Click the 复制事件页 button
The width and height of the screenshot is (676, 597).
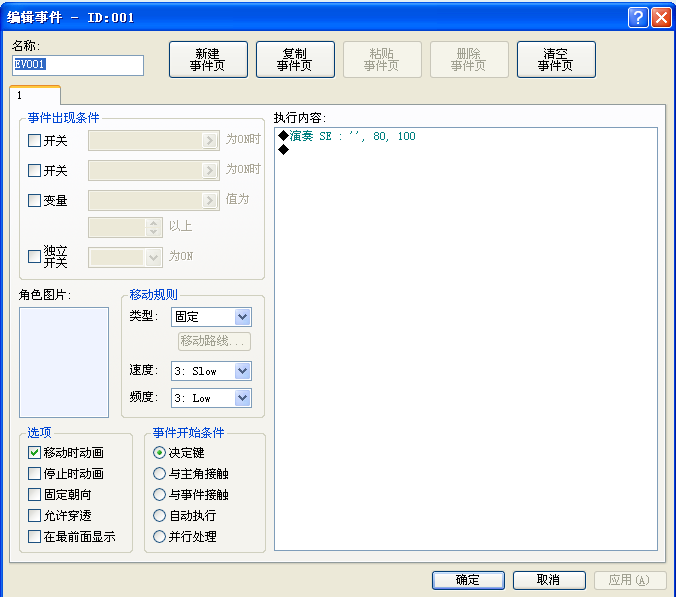[295, 59]
